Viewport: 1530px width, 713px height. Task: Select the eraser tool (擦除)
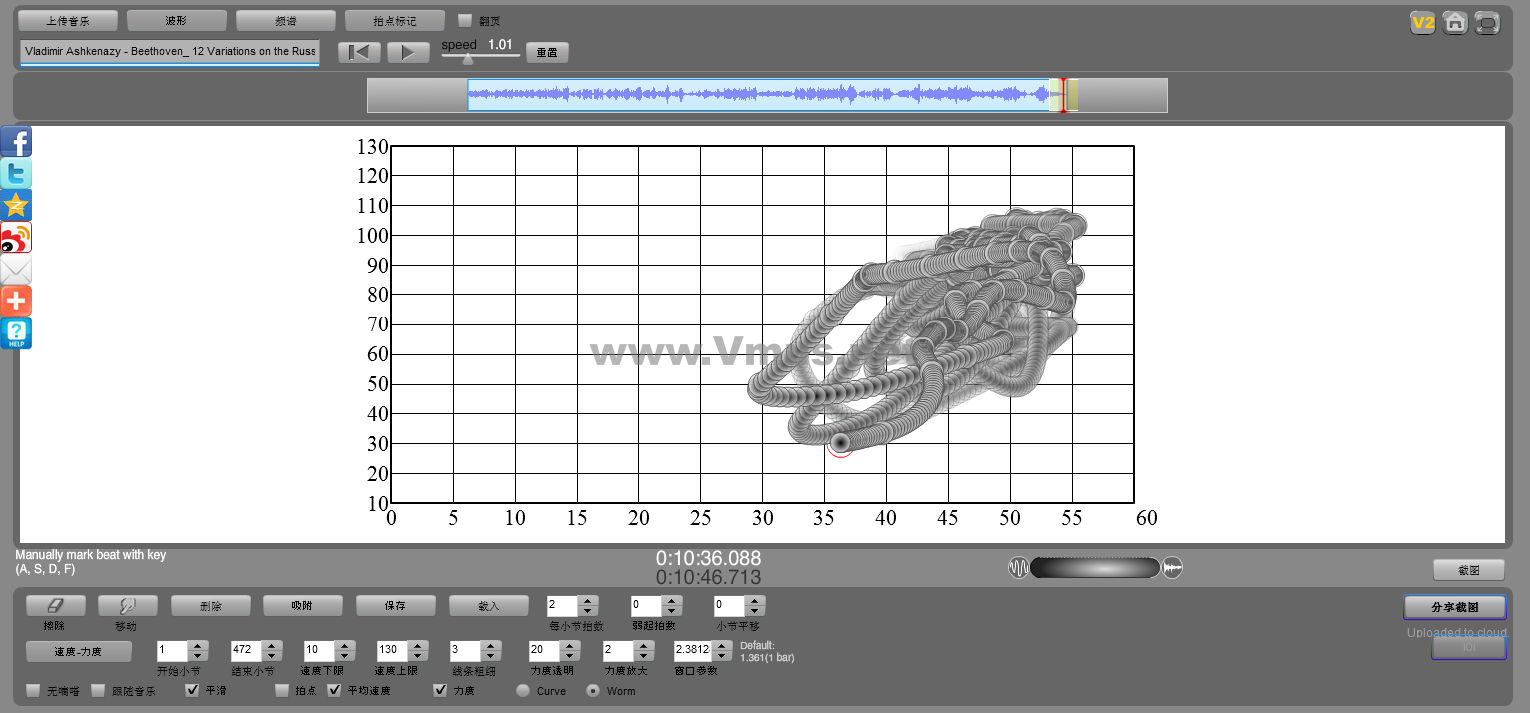(x=54, y=605)
